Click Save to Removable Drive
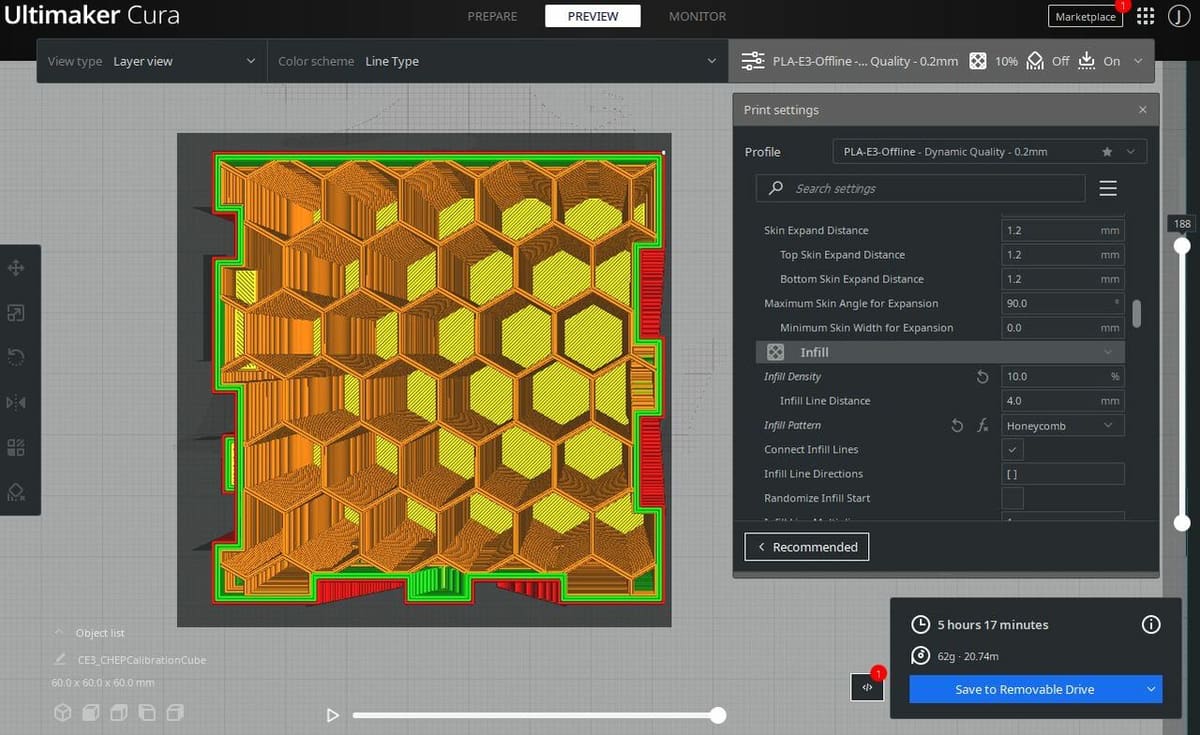Viewport: 1200px width, 735px height. (1025, 689)
